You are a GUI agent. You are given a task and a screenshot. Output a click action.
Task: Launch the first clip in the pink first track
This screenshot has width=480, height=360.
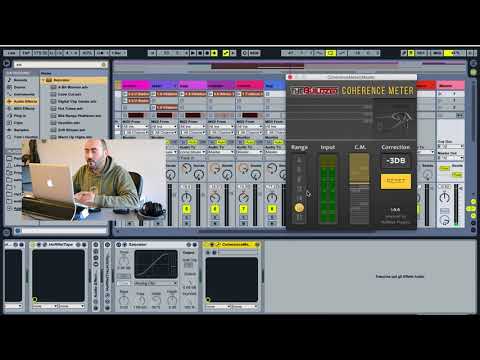pos(125,94)
